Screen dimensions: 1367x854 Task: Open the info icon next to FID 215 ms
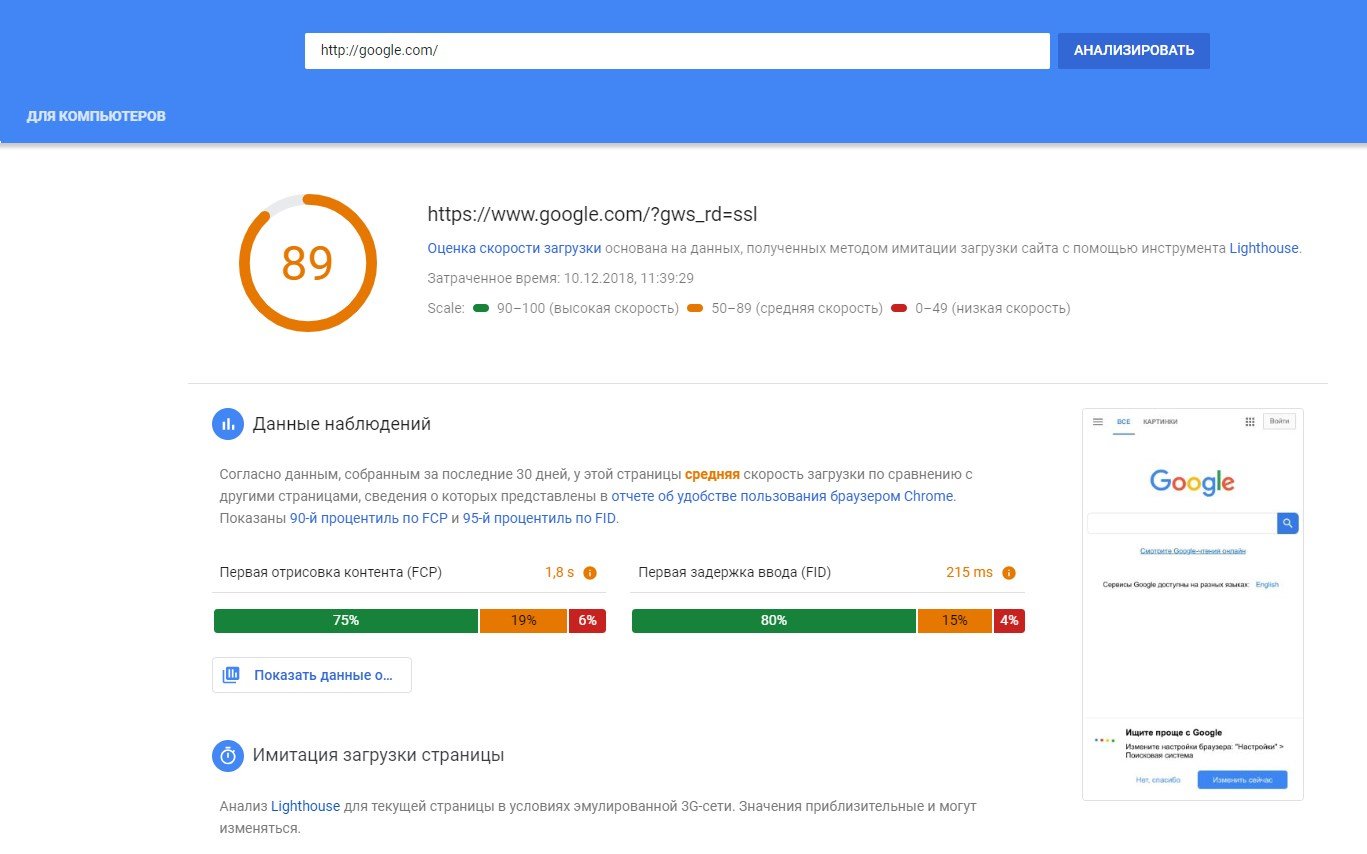pyautogui.click(x=1009, y=573)
